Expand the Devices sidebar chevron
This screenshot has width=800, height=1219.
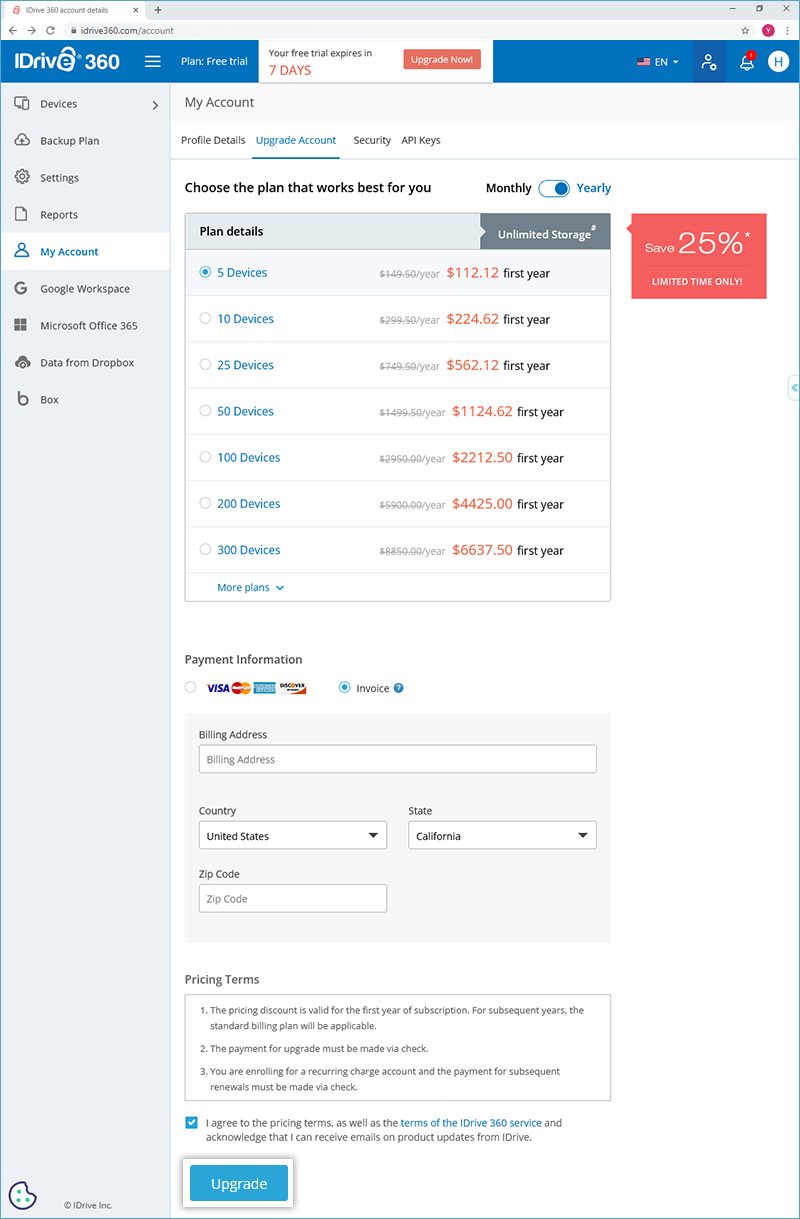(x=155, y=104)
